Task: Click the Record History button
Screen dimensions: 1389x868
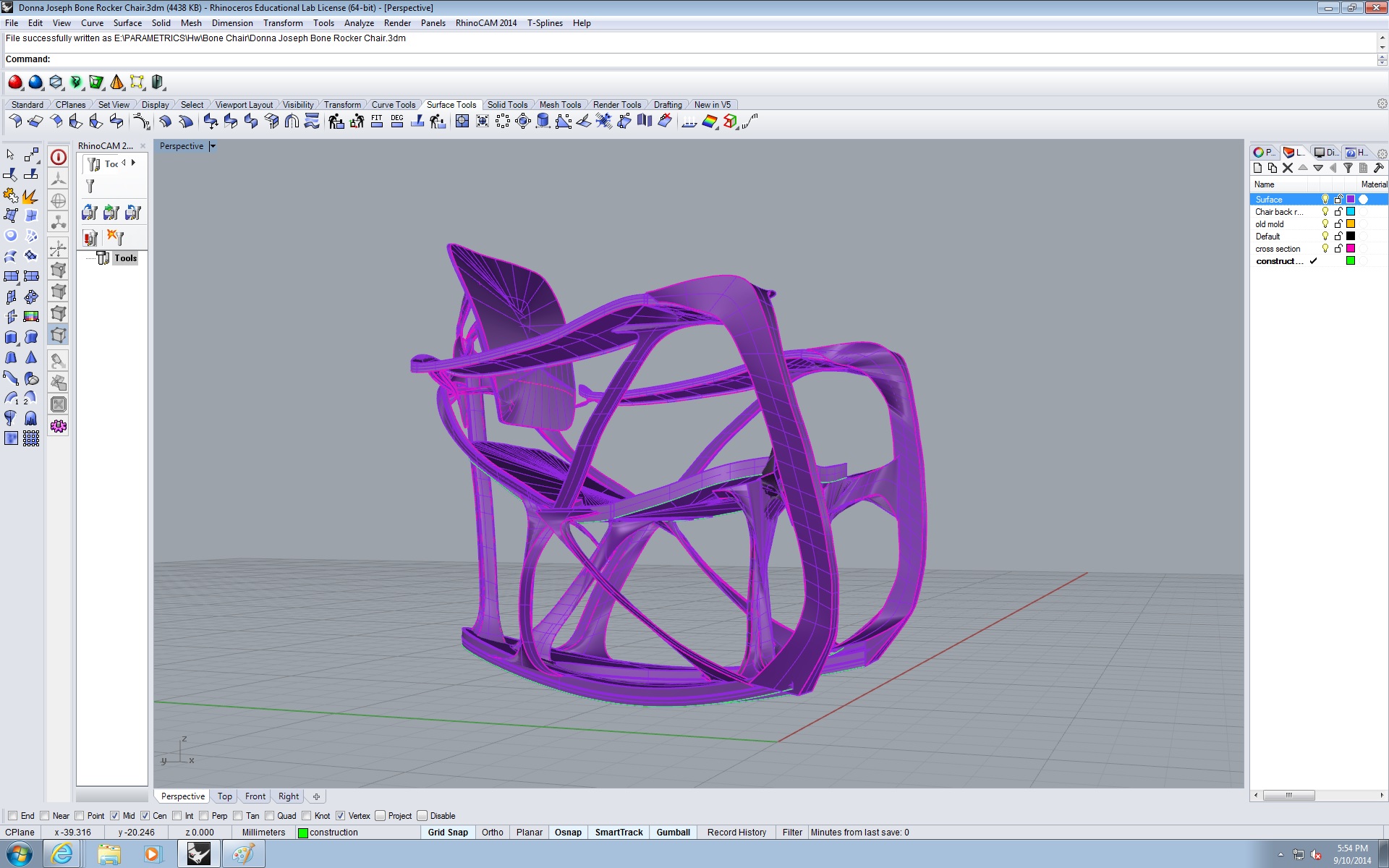Action: 736,833
